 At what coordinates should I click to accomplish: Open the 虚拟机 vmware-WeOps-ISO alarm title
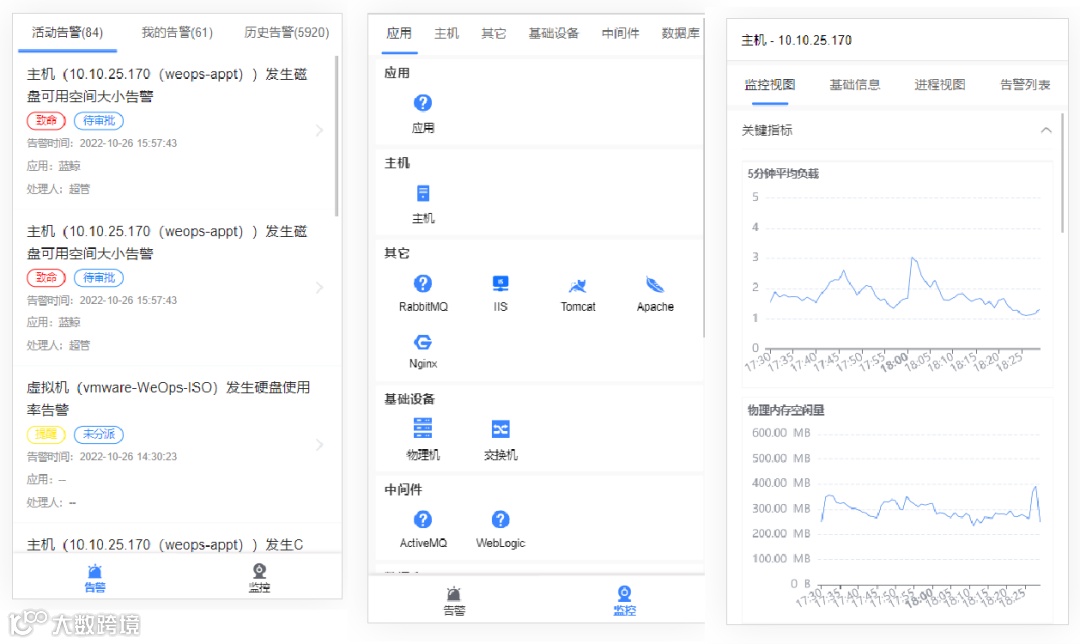pyautogui.click(x=168, y=399)
